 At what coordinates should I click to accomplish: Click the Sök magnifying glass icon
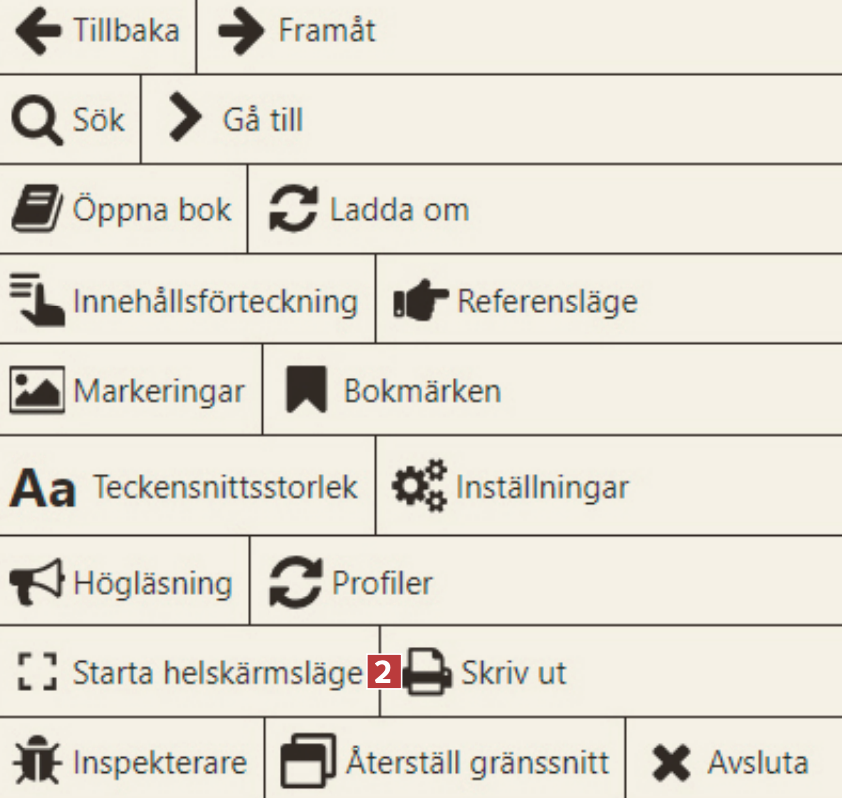36,121
